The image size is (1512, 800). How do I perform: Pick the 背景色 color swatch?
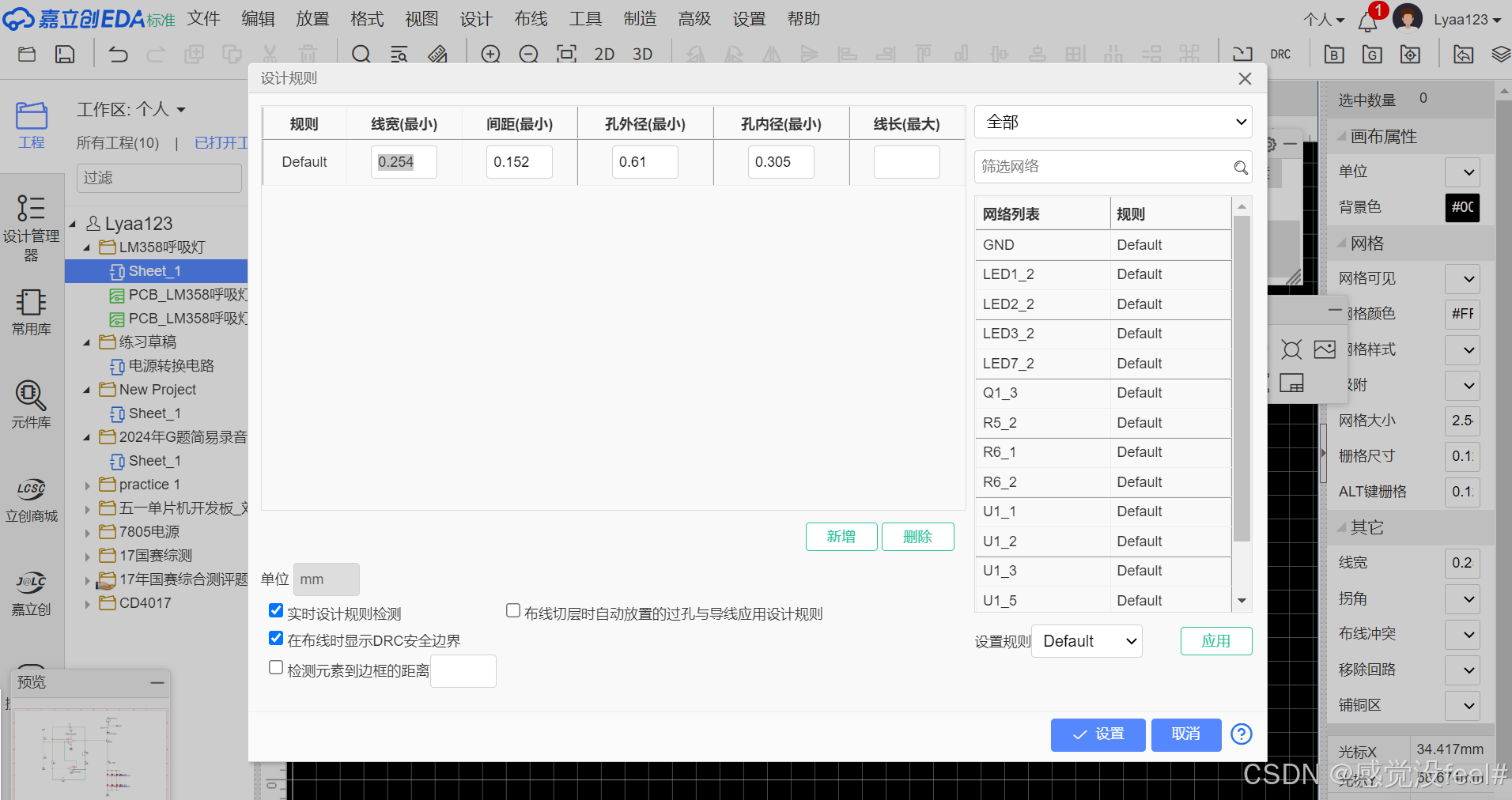point(1462,207)
